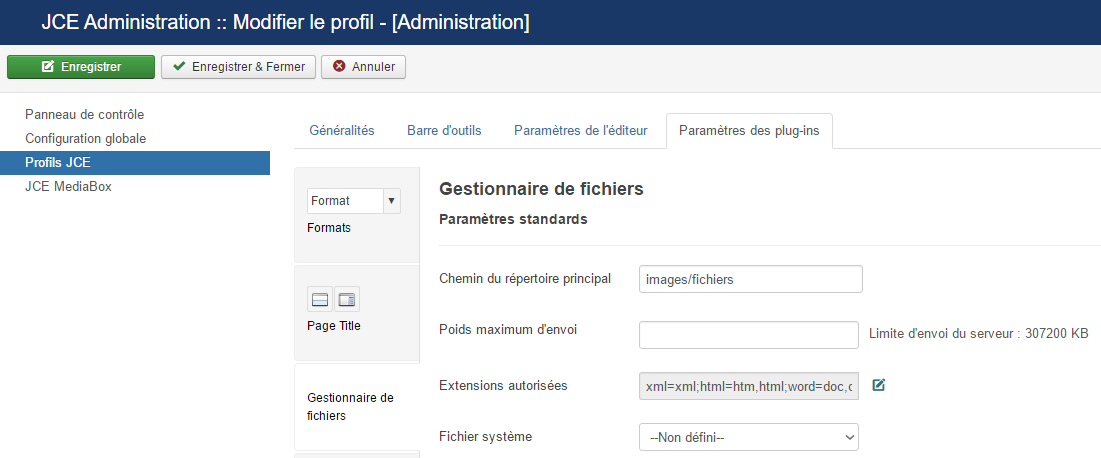
Task: Click the red cancel icon on Annuler
Action: (339, 67)
